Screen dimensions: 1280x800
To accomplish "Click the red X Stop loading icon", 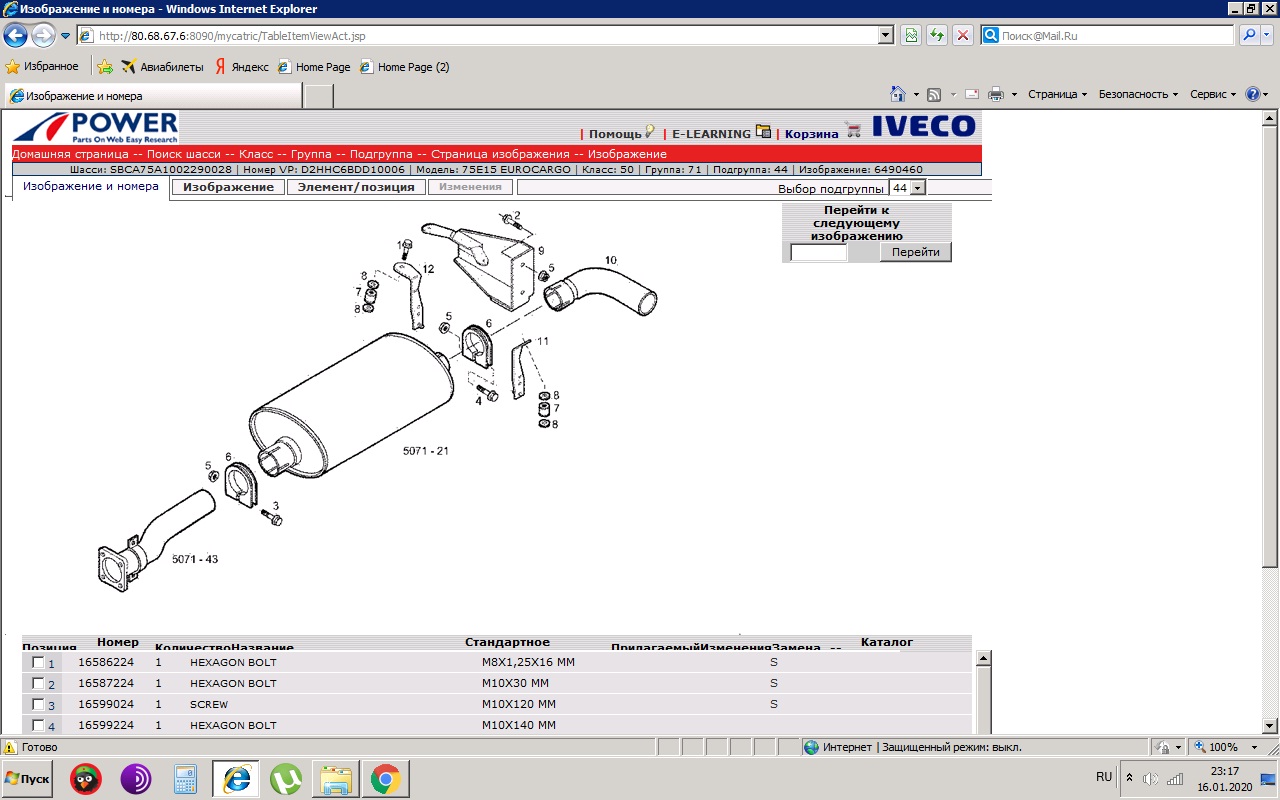I will (x=963, y=36).
